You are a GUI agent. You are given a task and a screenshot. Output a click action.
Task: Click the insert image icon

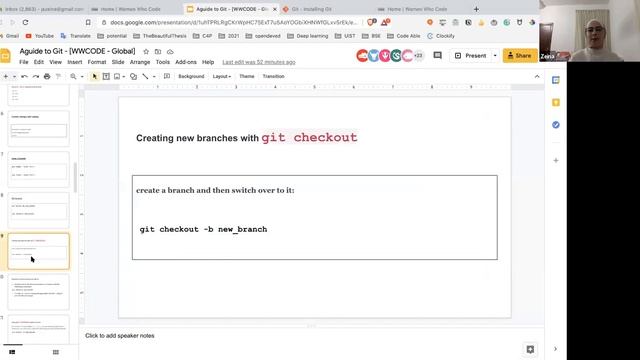point(117,76)
